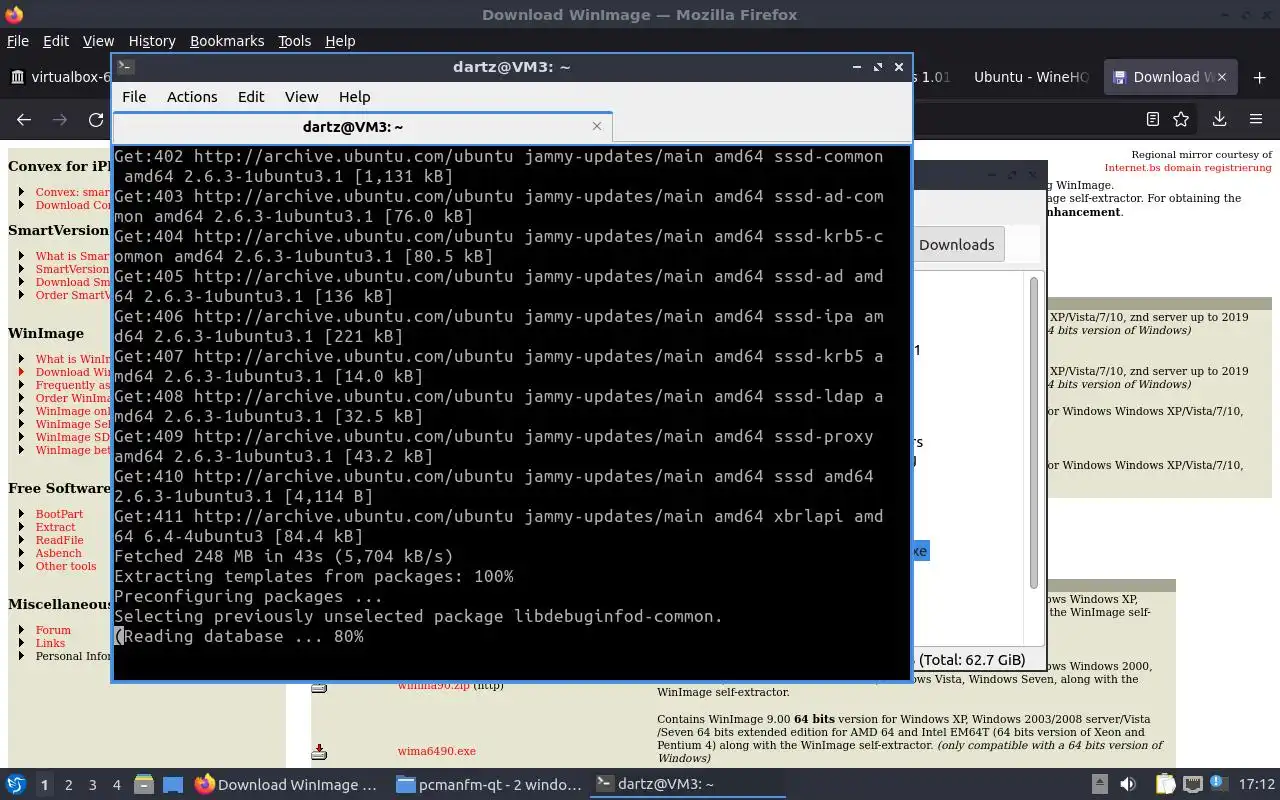
Task: Click the Downloads button in file dialog
Action: click(956, 245)
